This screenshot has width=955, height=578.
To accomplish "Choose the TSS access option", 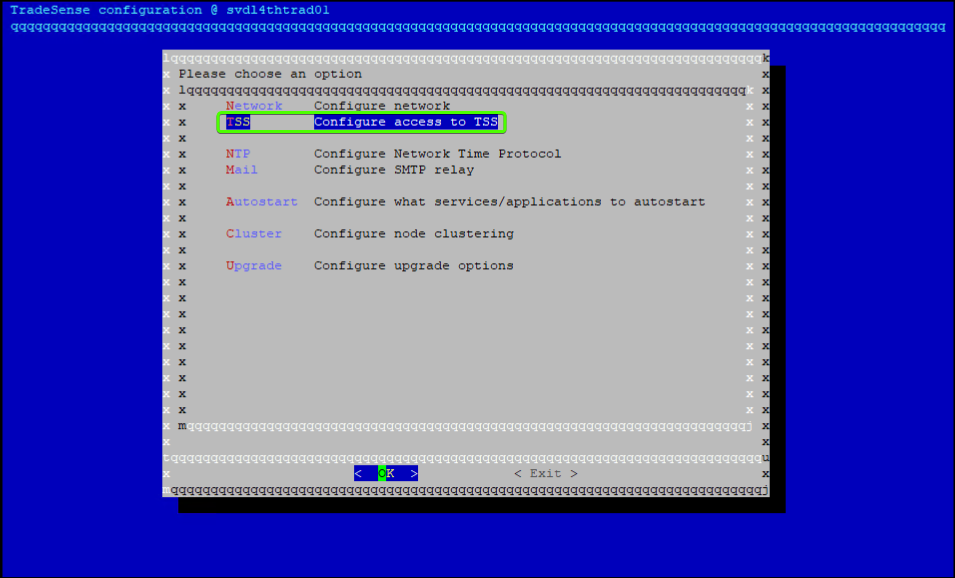I will point(362,122).
